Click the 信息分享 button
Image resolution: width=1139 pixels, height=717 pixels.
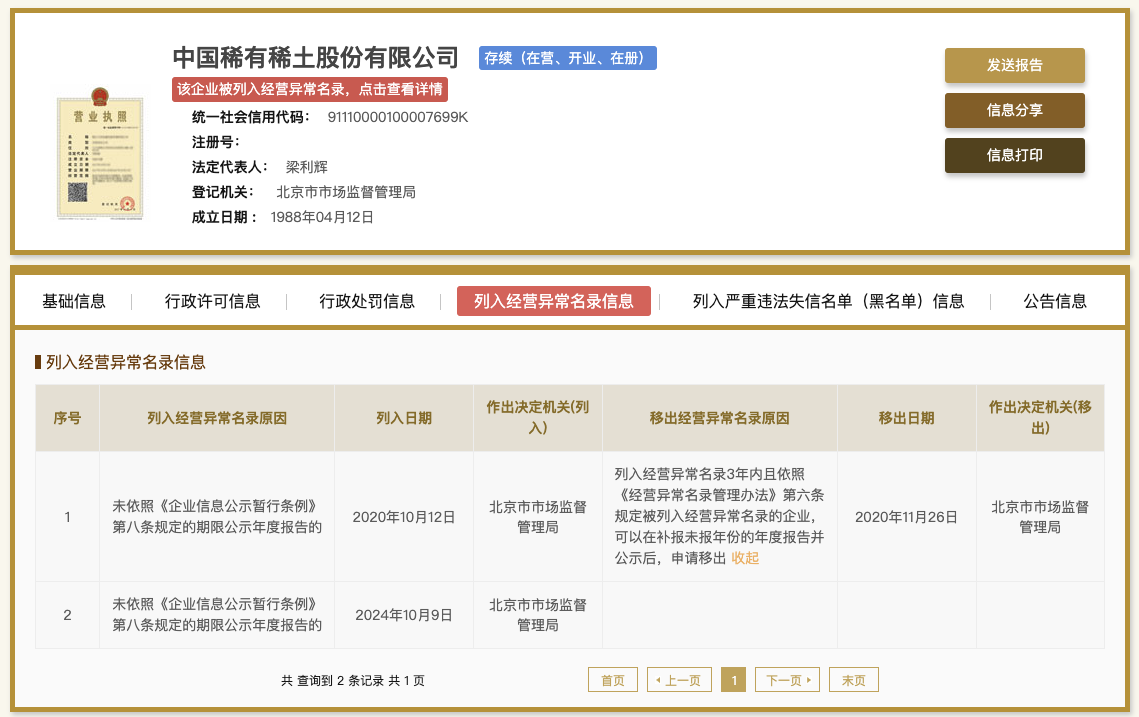pos(1014,110)
